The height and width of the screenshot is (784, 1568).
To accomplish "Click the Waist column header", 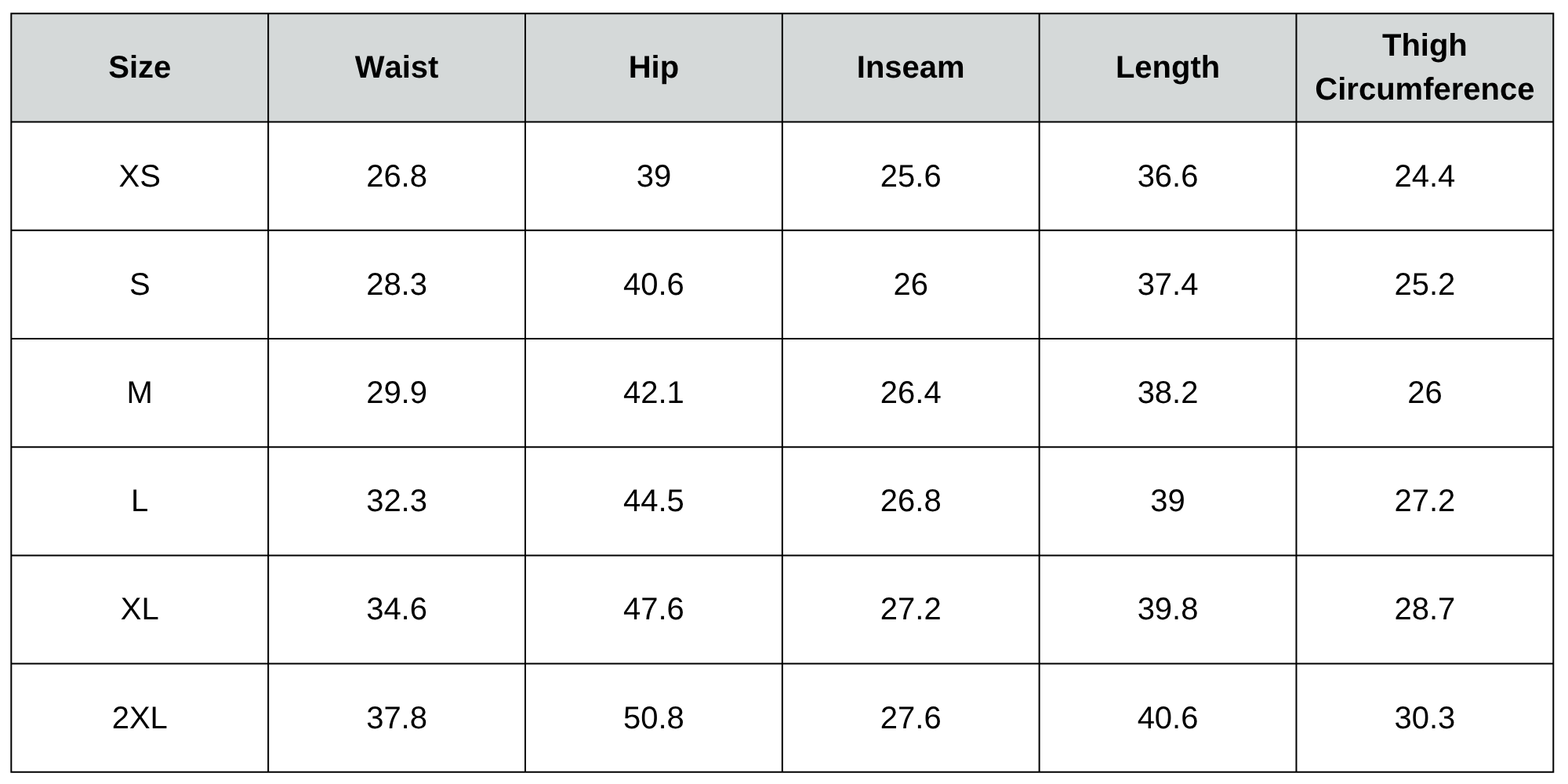I will coord(397,67).
